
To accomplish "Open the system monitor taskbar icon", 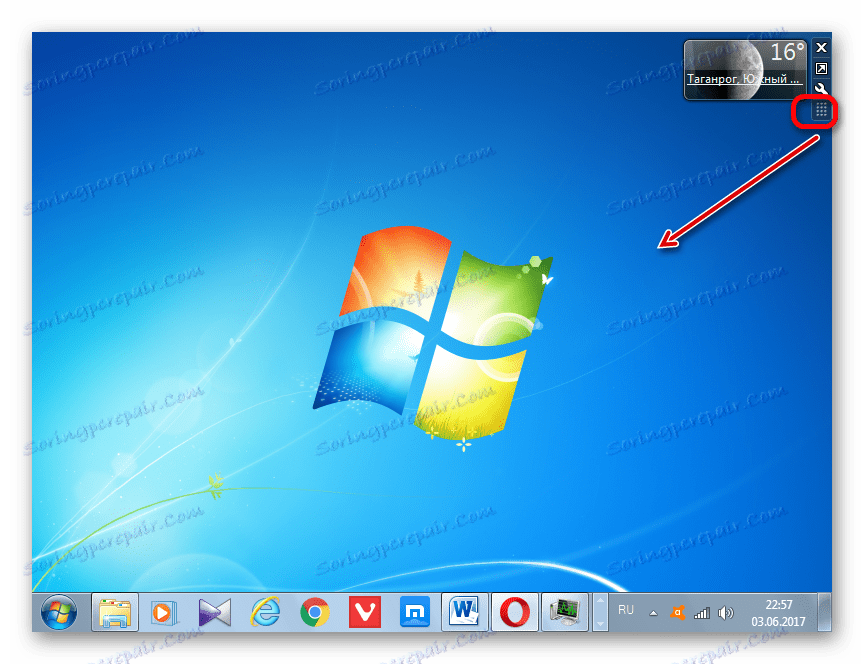I will [565, 612].
